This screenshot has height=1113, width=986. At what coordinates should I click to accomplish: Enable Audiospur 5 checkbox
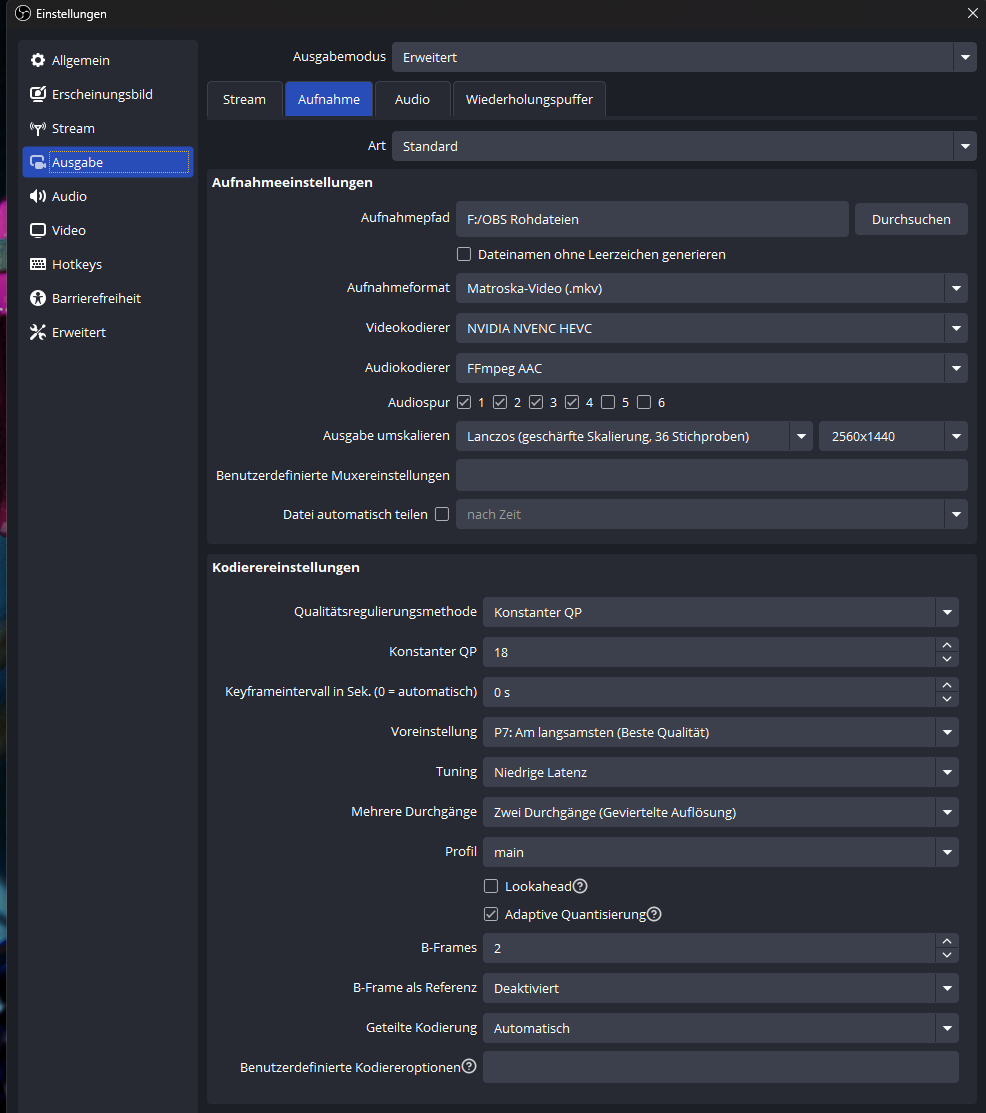[x=608, y=403]
